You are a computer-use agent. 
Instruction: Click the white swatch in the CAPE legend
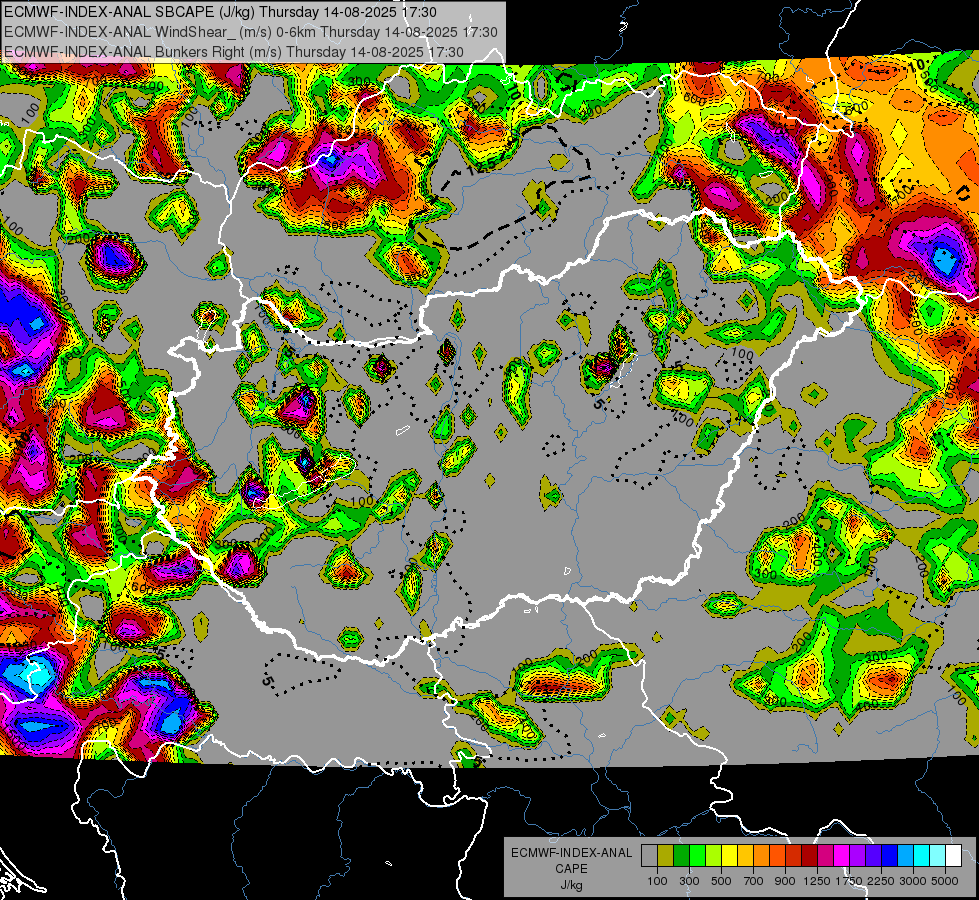953,855
